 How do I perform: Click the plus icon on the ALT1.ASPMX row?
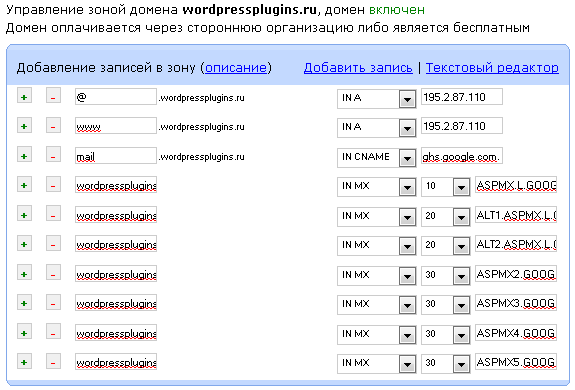click(24, 215)
